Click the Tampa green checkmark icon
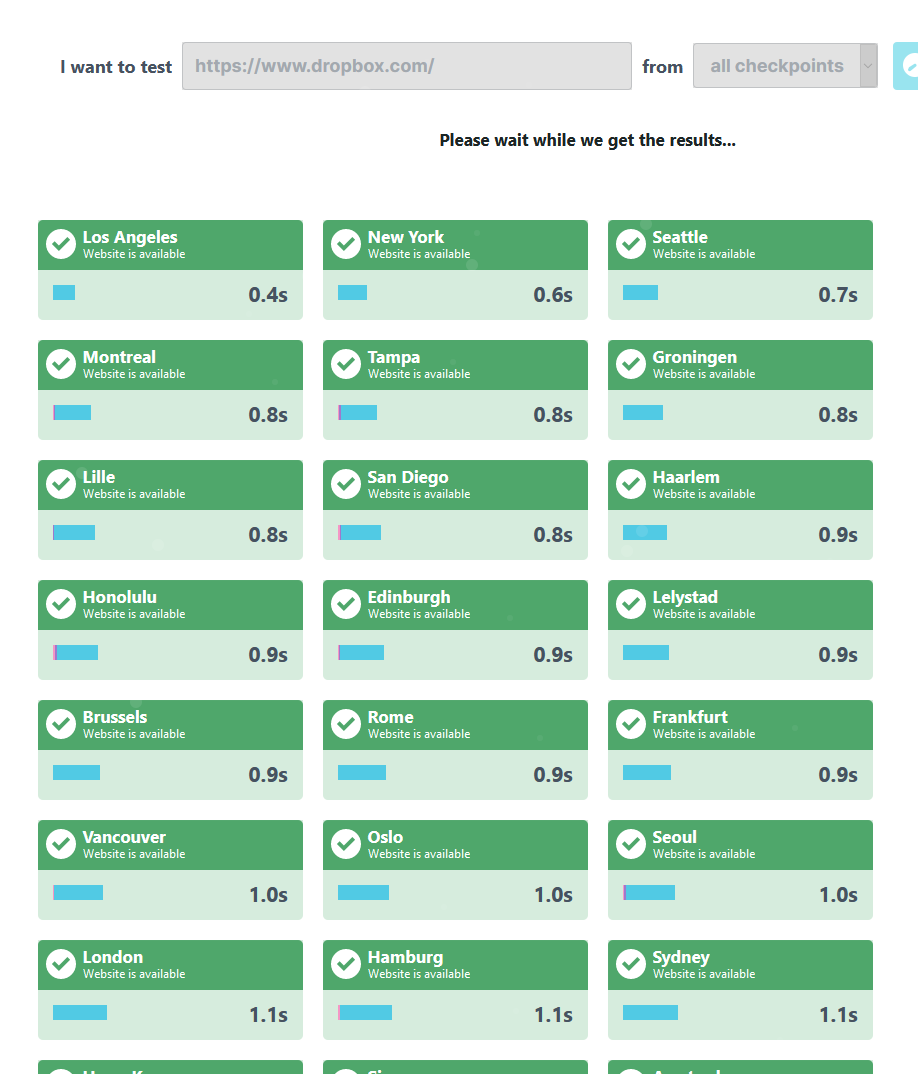The image size is (918, 1074). click(x=346, y=364)
